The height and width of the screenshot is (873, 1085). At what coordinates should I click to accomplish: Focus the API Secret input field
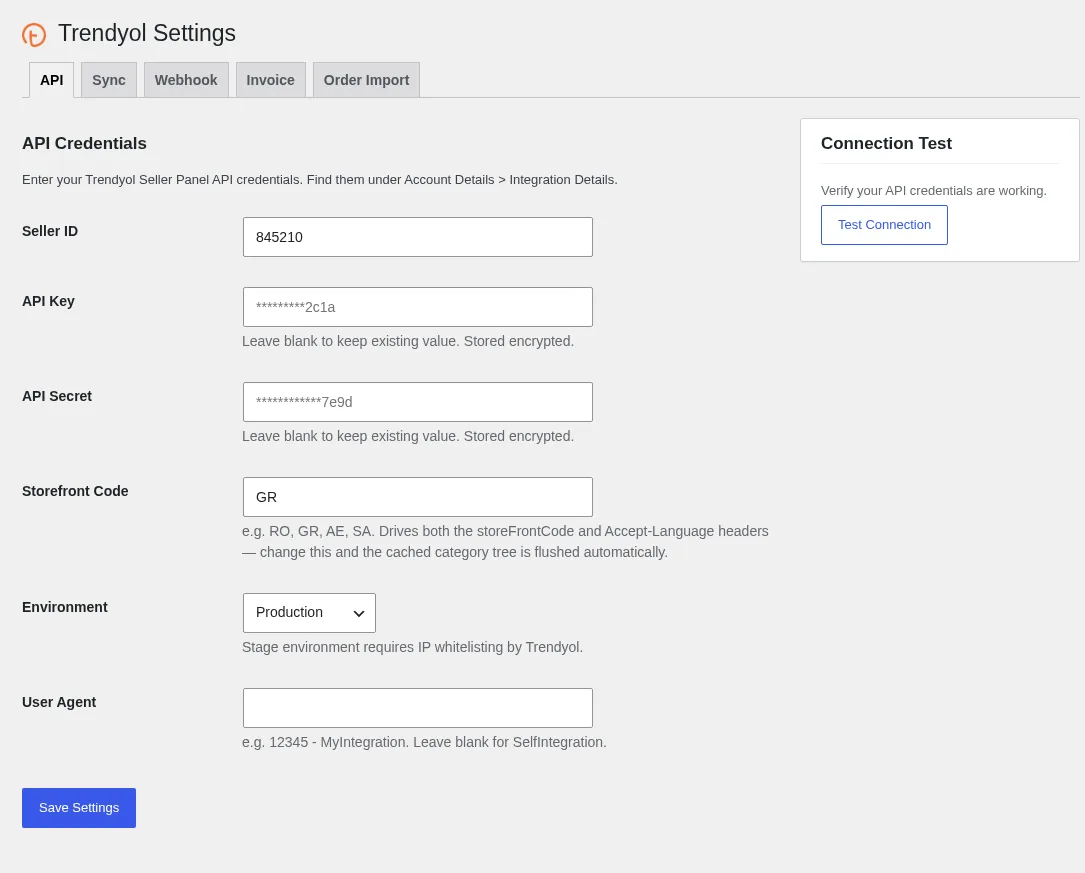pos(417,402)
